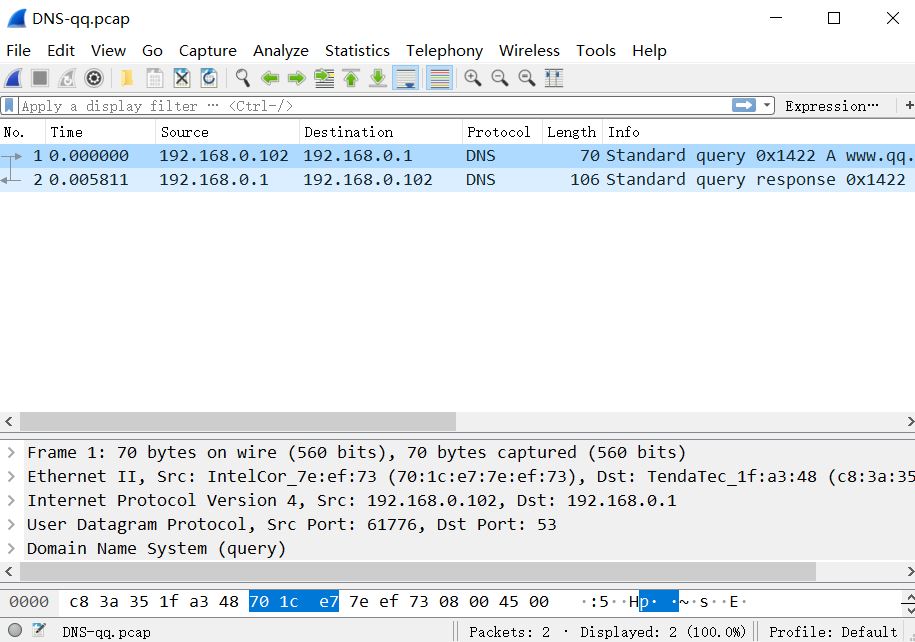Viewport: 915px width, 642px height.
Task: Open the View menu
Action: 108,51
